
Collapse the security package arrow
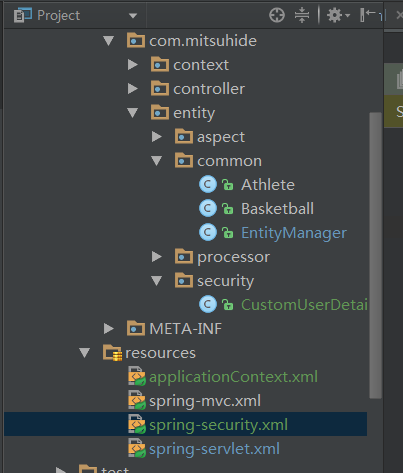(x=156, y=281)
